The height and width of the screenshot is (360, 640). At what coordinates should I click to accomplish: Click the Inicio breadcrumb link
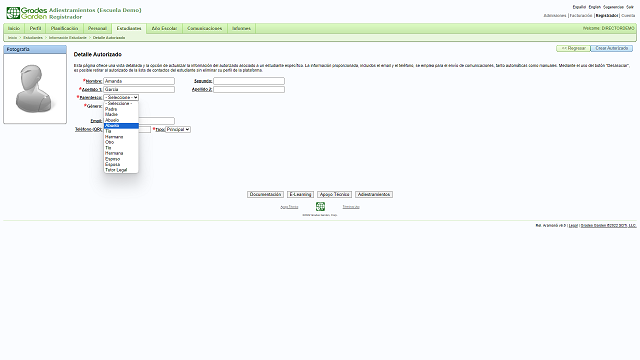[x=13, y=38]
